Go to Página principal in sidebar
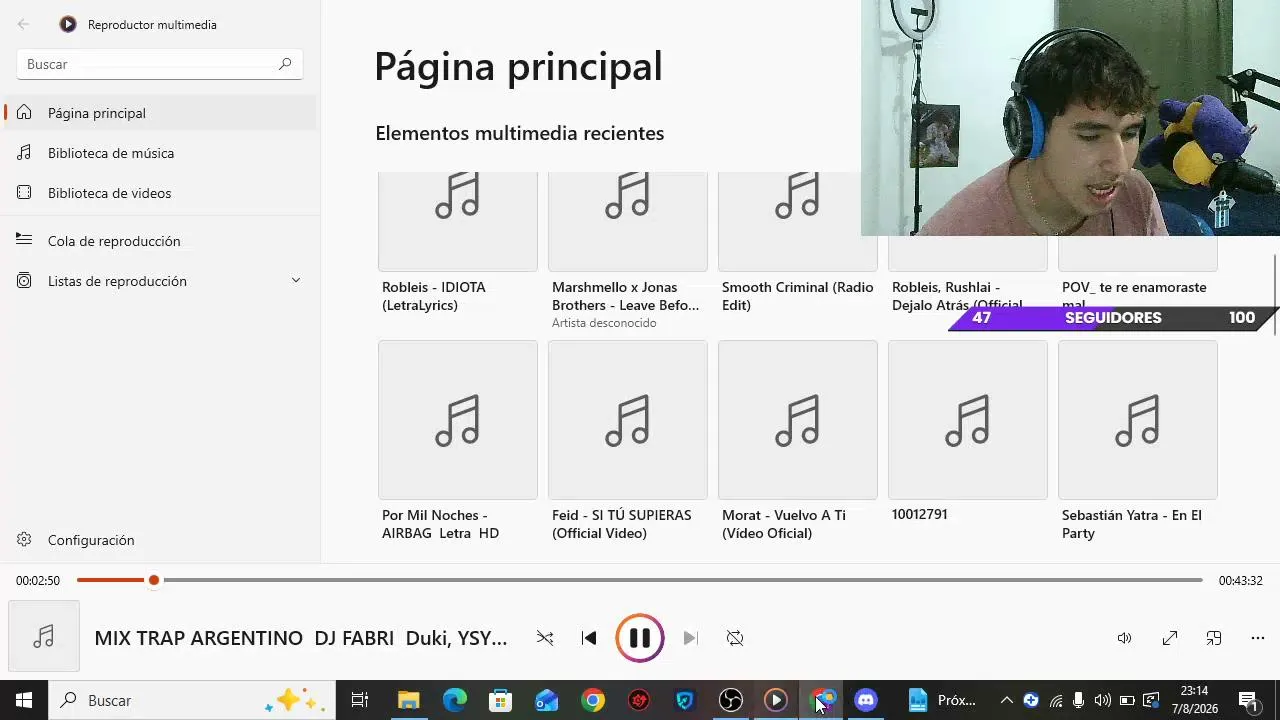This screenshot has width=1280, height=720. [160, 113]
